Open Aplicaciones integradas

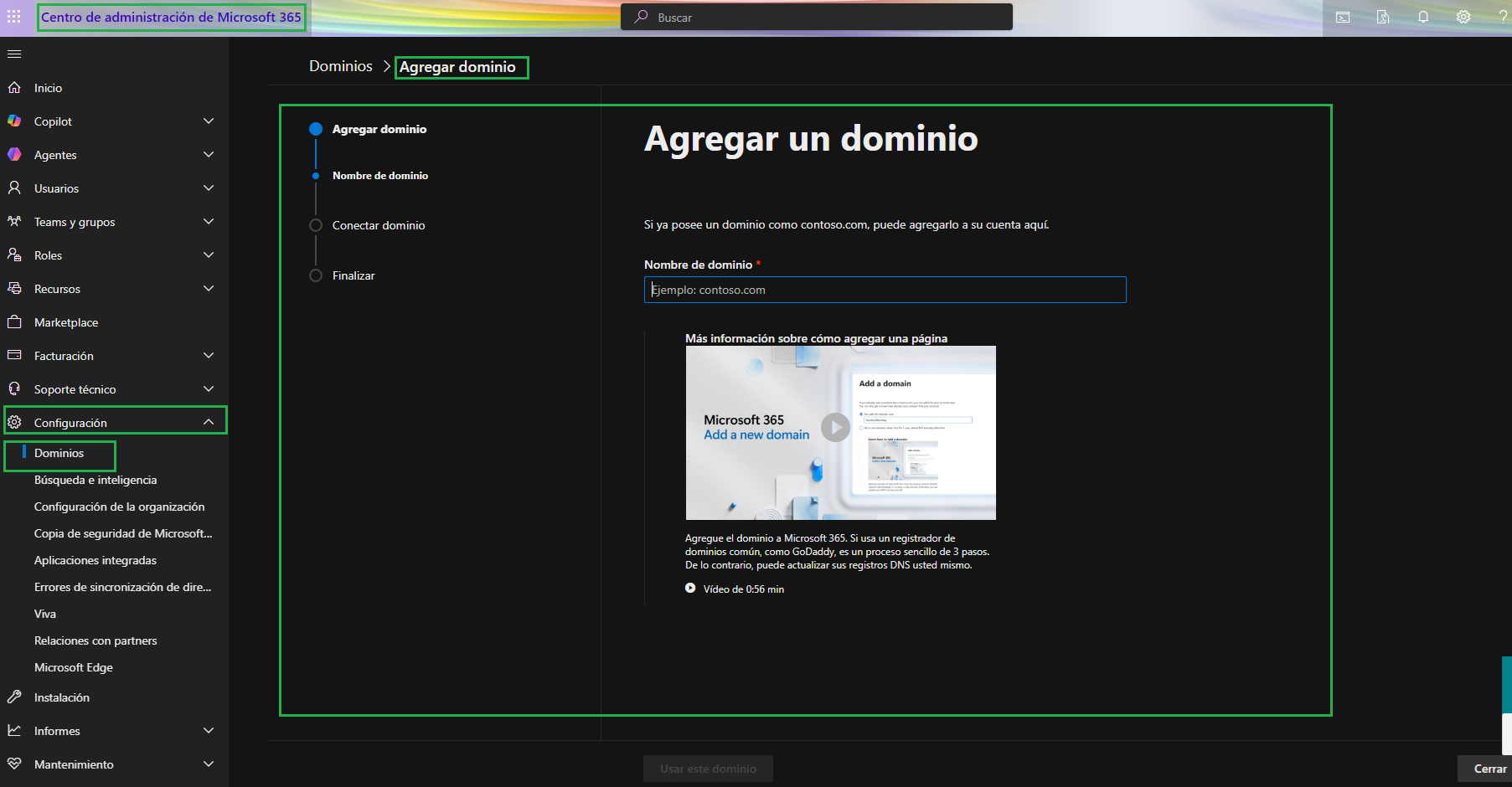pyautogui.click(x=95, y=560)
